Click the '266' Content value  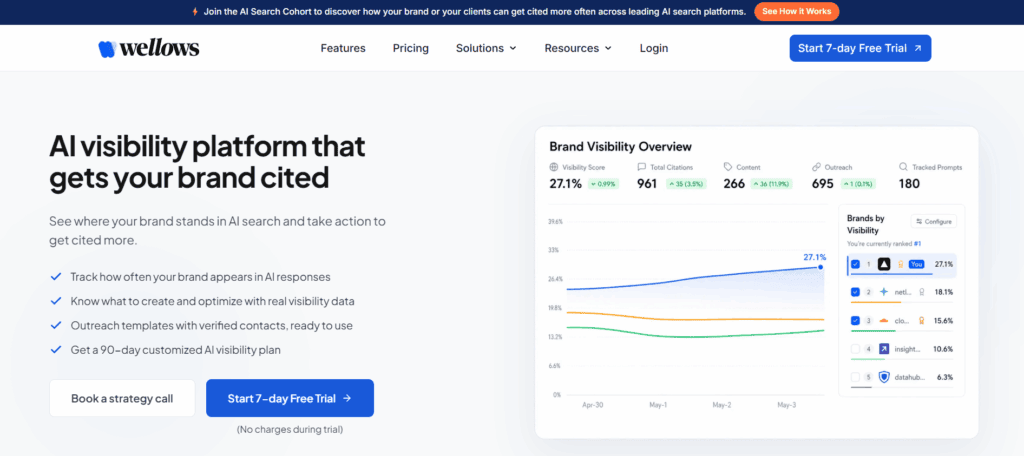pos(734,184)
